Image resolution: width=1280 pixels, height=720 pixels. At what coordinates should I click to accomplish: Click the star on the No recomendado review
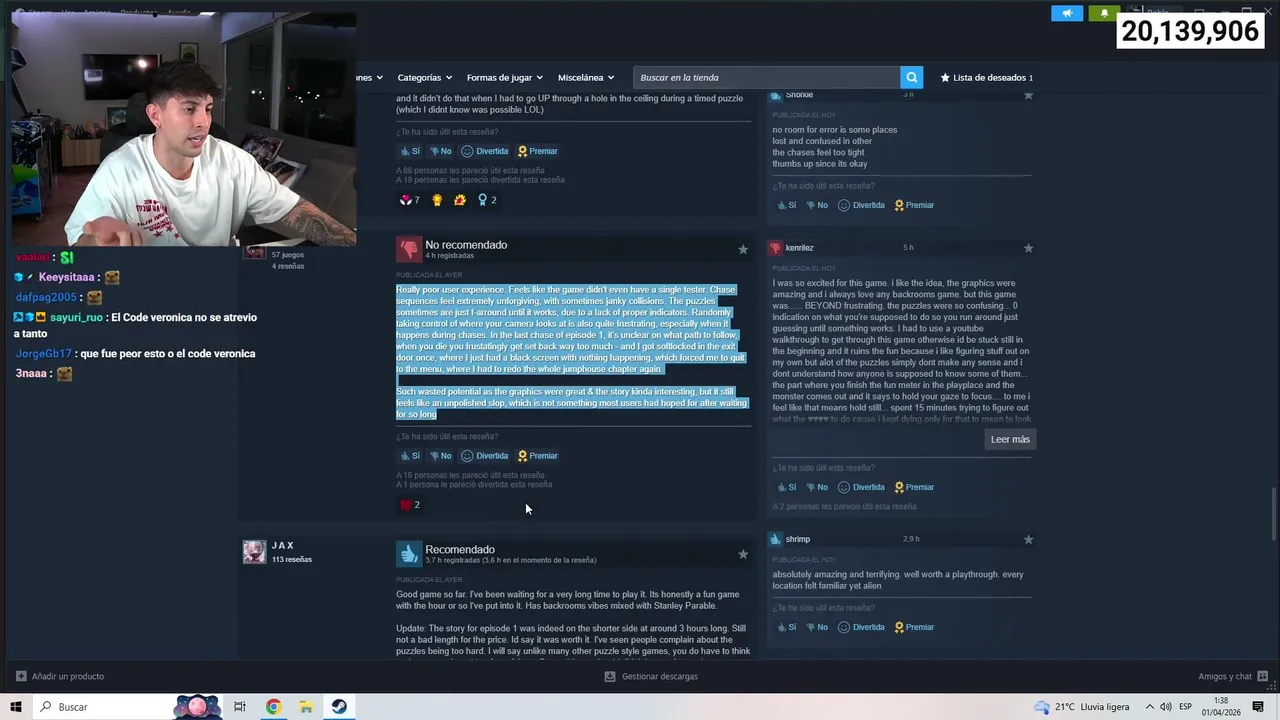click(743, 249)
